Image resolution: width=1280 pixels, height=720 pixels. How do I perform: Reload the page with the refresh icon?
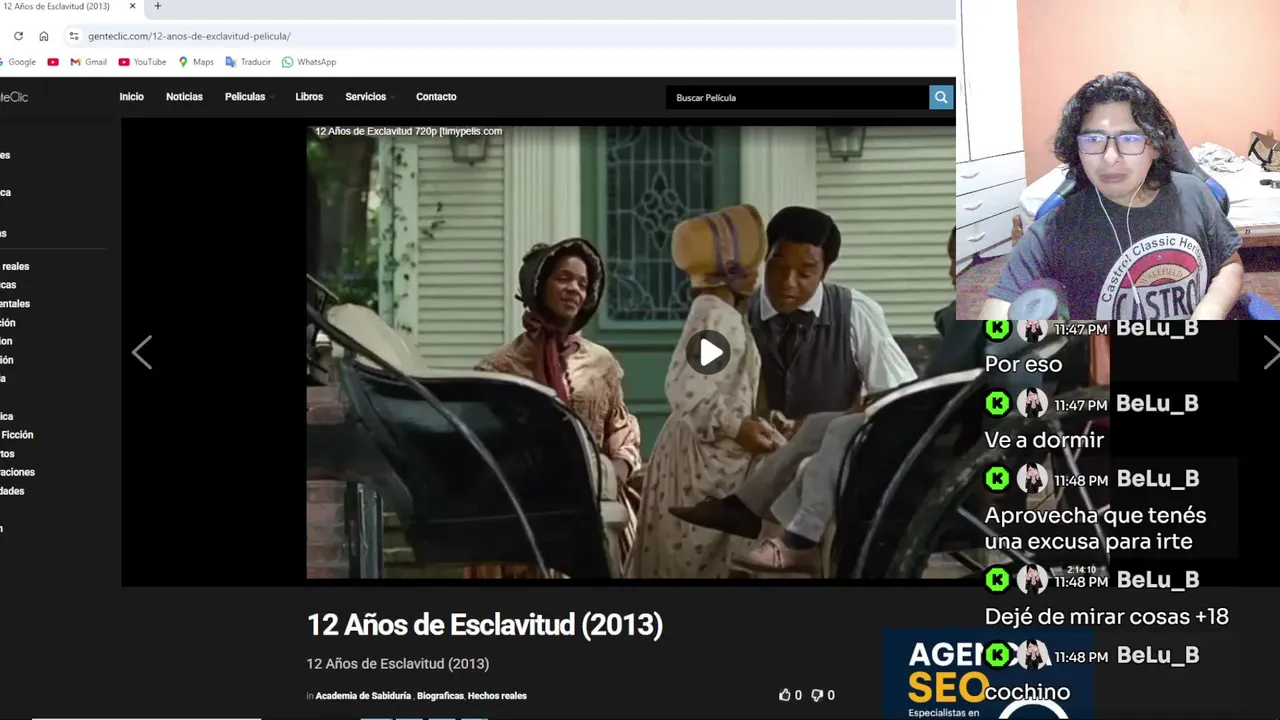pyautogui.click(x=18, y=36)
